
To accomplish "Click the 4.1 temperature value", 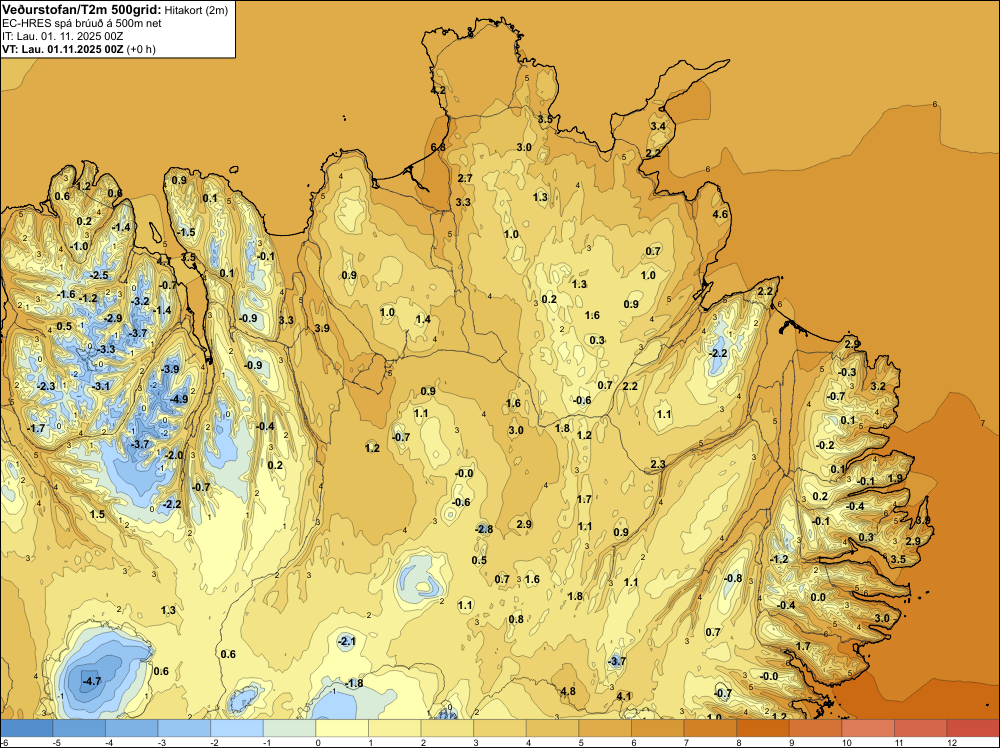I will [x=624, y=696].
